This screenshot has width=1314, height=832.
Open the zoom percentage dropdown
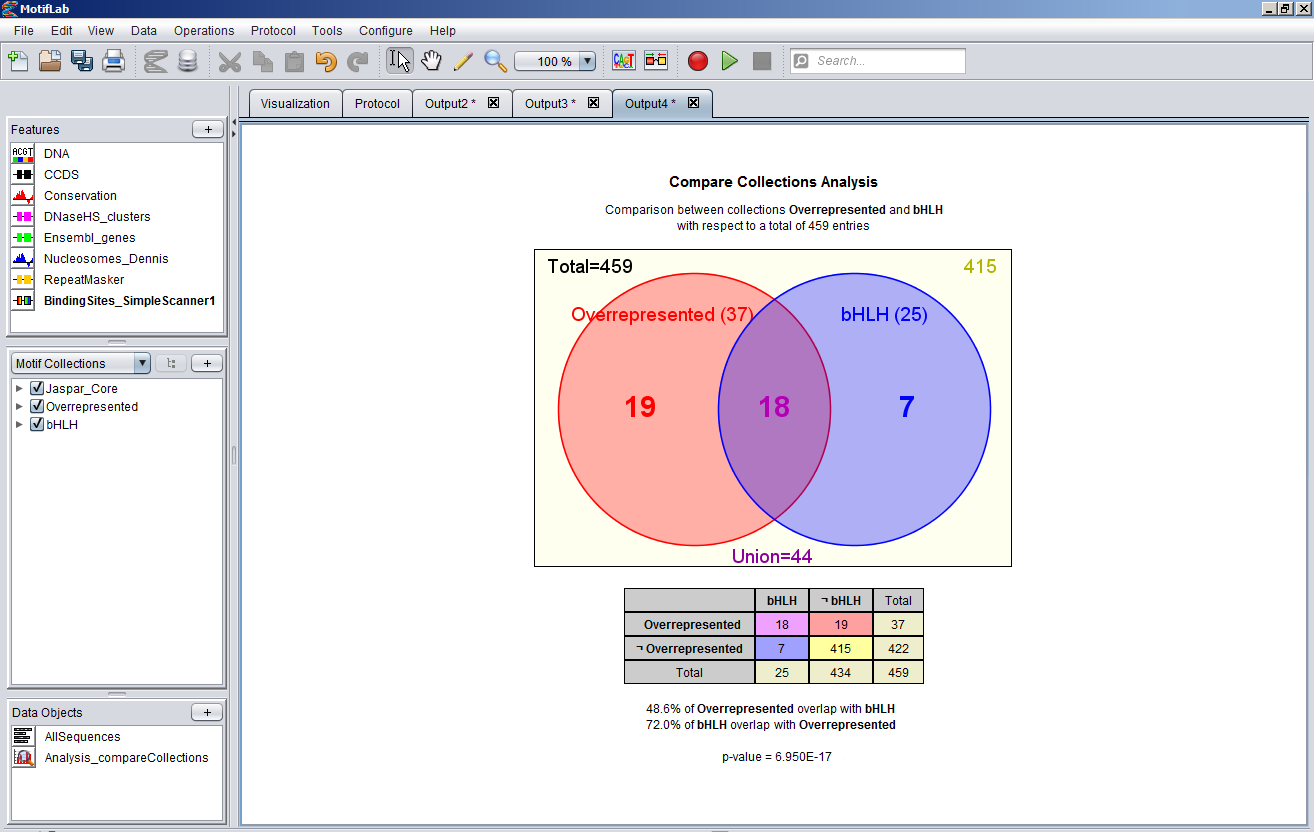click(587, 61)
